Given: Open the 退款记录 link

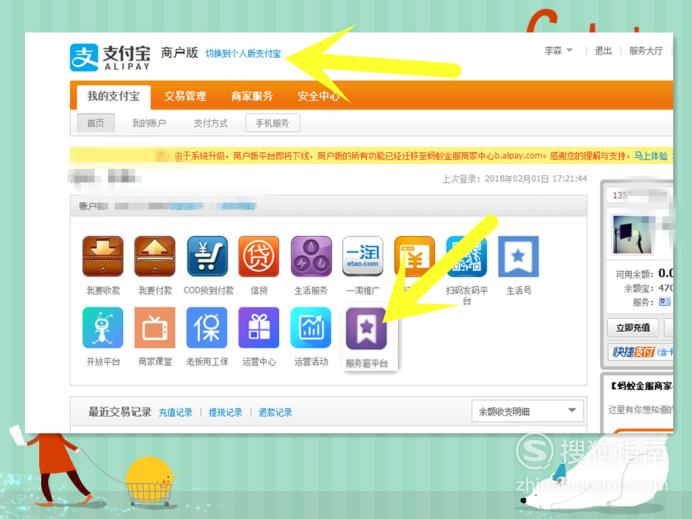Looking at the screenshot, I should [275, 413].
